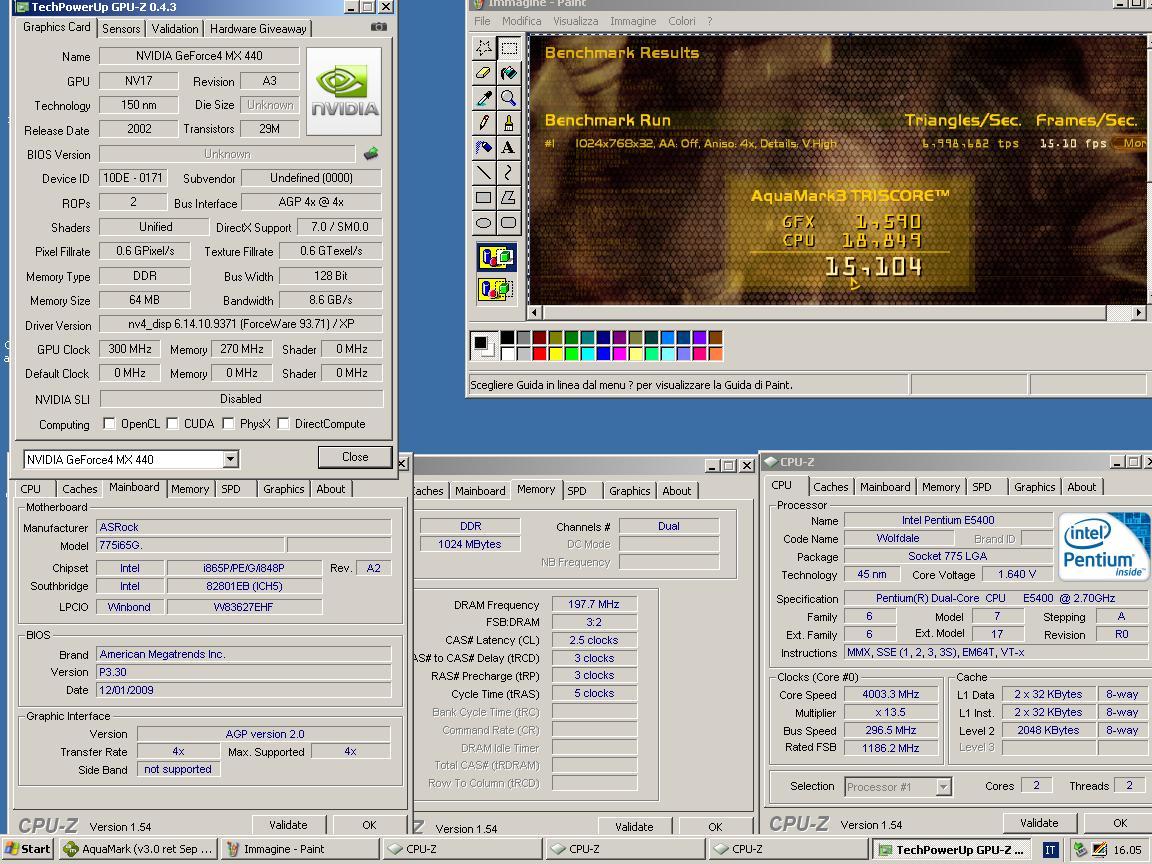Click the tray icon beside the clock
This screenshot has height=864, width=1152.
pos(1100,850)
